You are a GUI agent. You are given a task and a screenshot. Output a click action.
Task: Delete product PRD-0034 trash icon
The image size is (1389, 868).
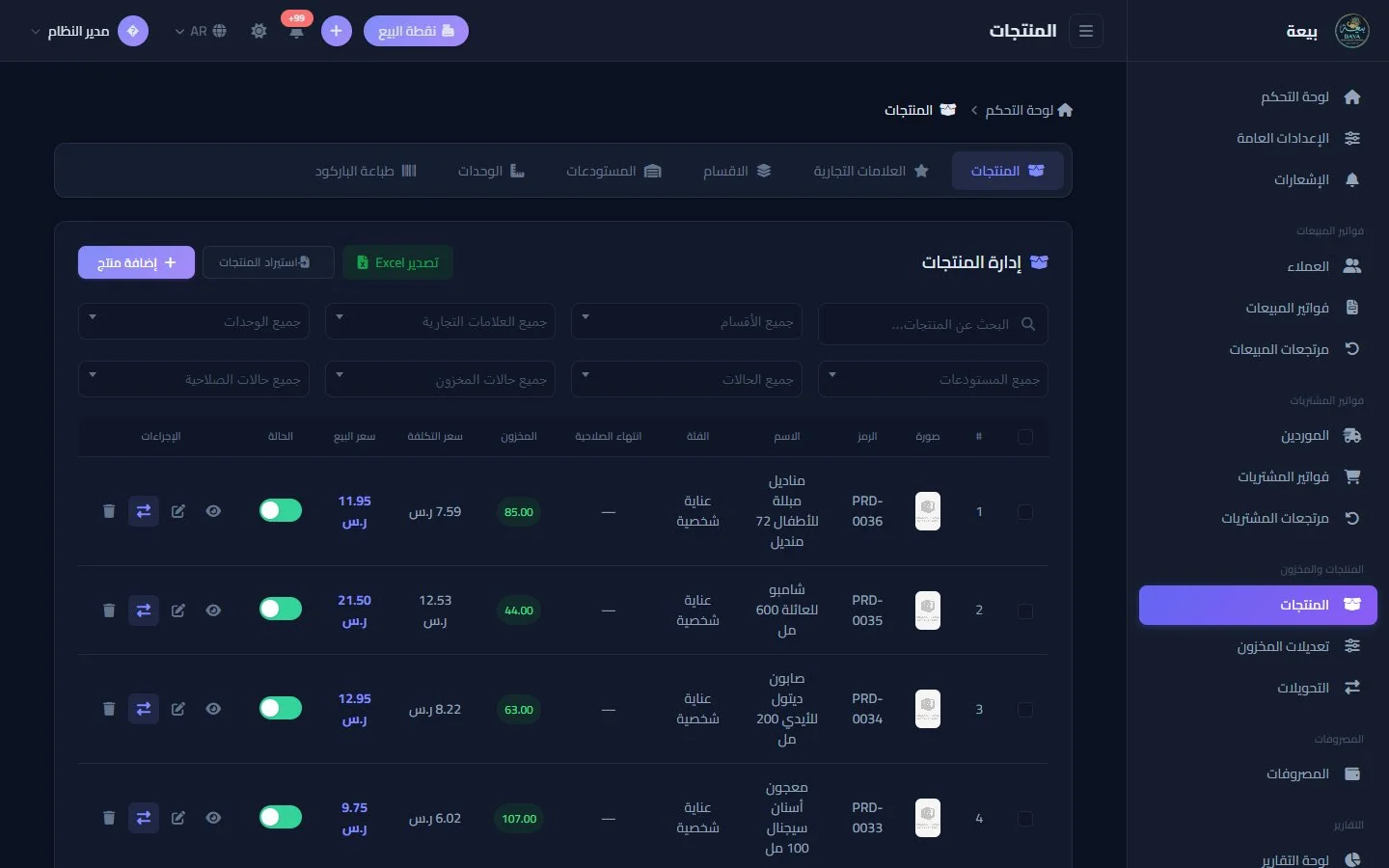click(x=109, y=709)
